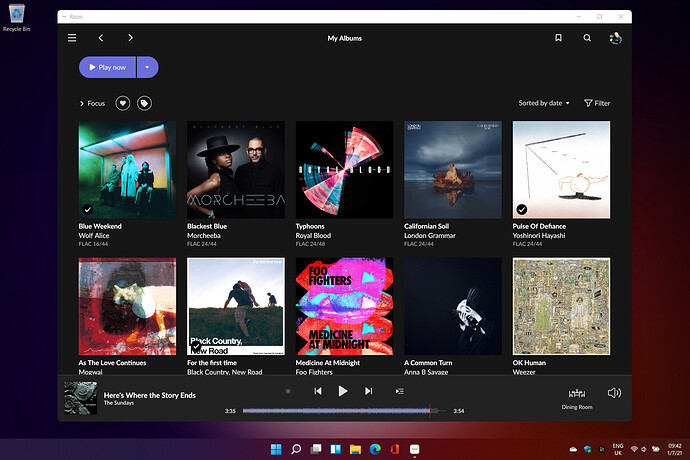Open the Dining Room zone selector
690x460 pixels.
tap(577, 398)
